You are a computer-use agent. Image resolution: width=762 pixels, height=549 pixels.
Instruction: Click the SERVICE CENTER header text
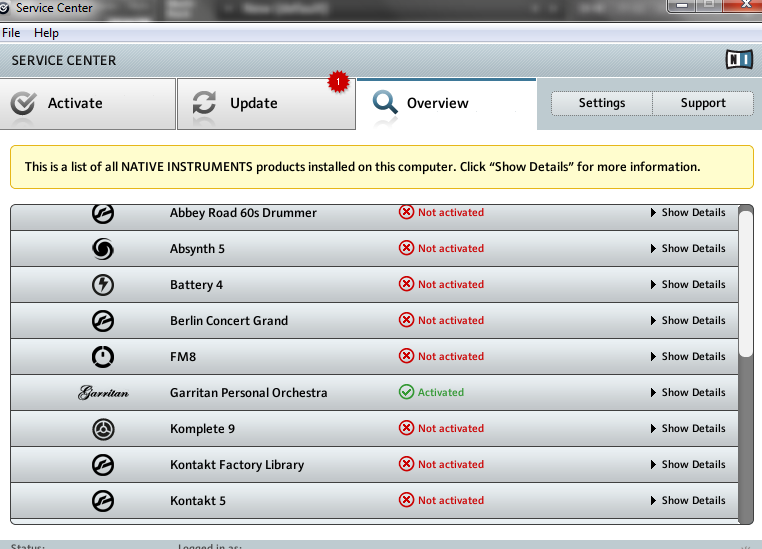click(x=64, y=60)
